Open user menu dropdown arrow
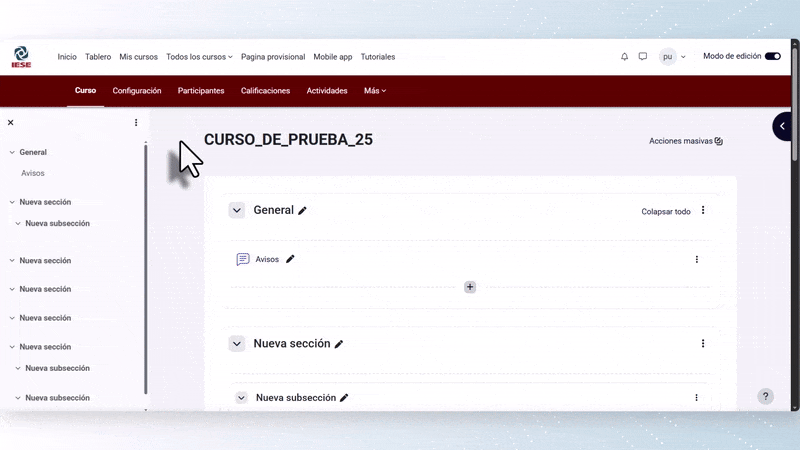The height and width of the screenshot is (450, 800). coord(683,57)
